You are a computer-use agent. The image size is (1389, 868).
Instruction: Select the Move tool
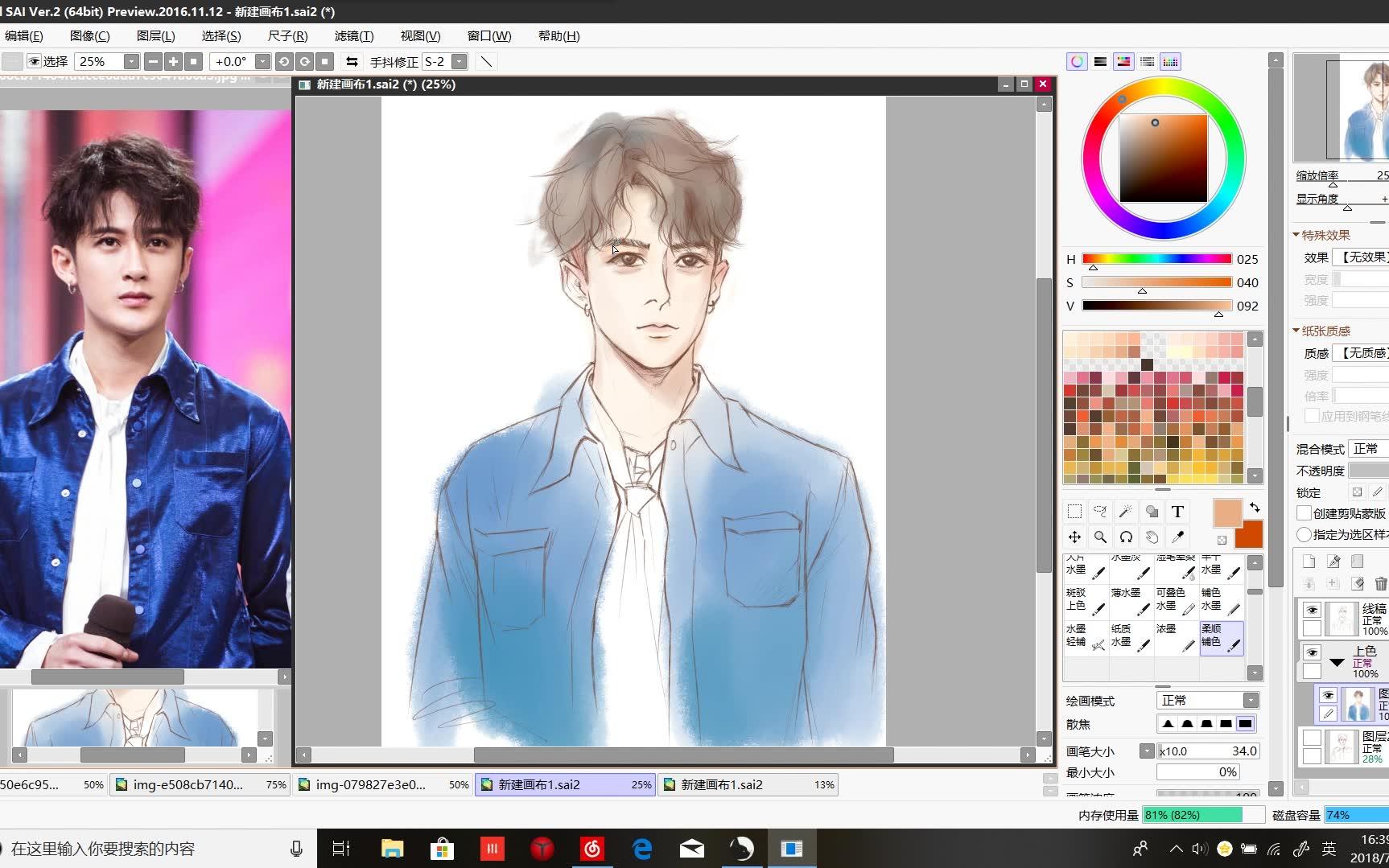tap(1074, 537)
